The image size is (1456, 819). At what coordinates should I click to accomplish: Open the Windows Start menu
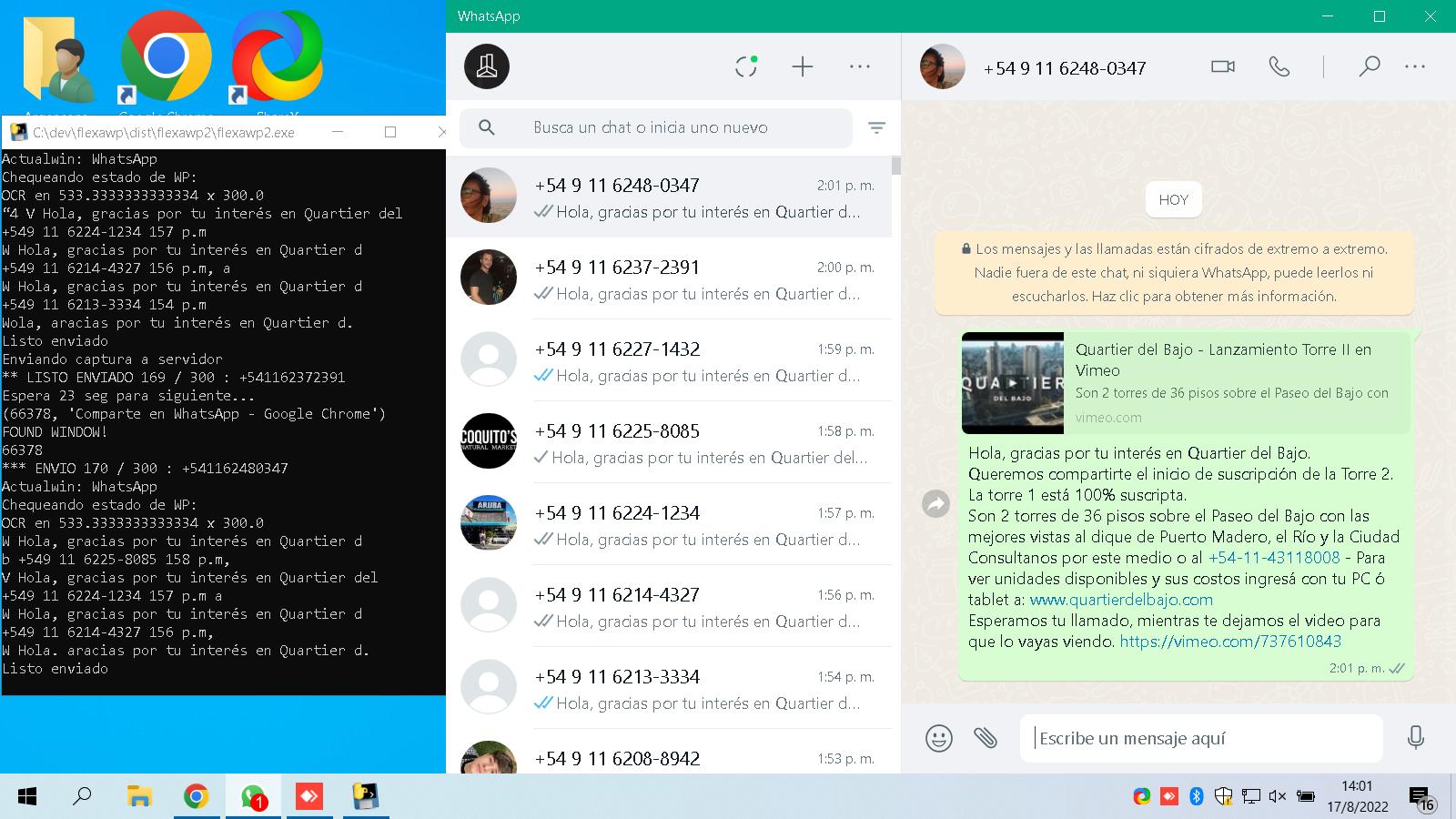27,797
